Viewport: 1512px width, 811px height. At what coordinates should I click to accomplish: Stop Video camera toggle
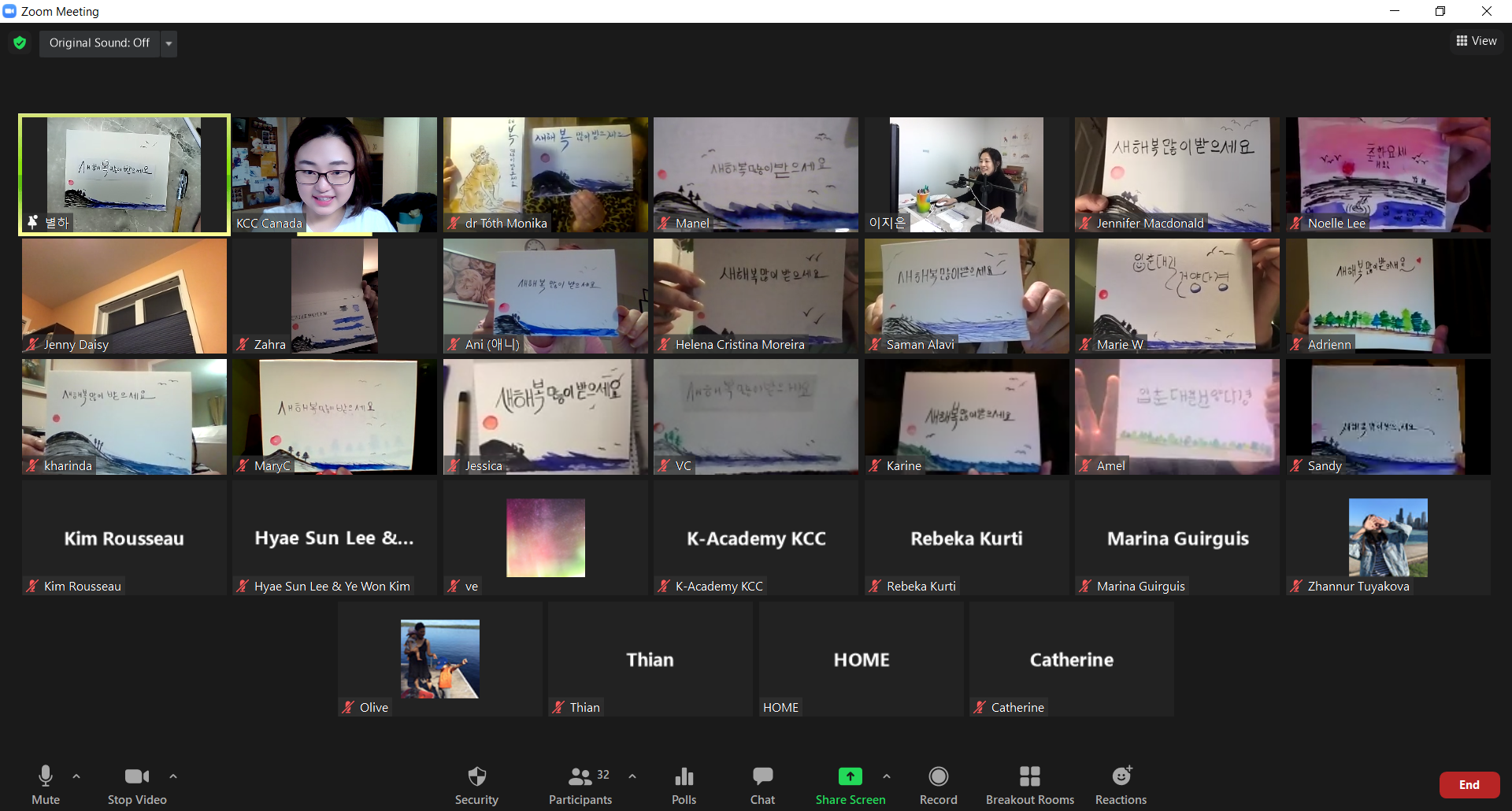pyautogui.click(x=137, y=785)
